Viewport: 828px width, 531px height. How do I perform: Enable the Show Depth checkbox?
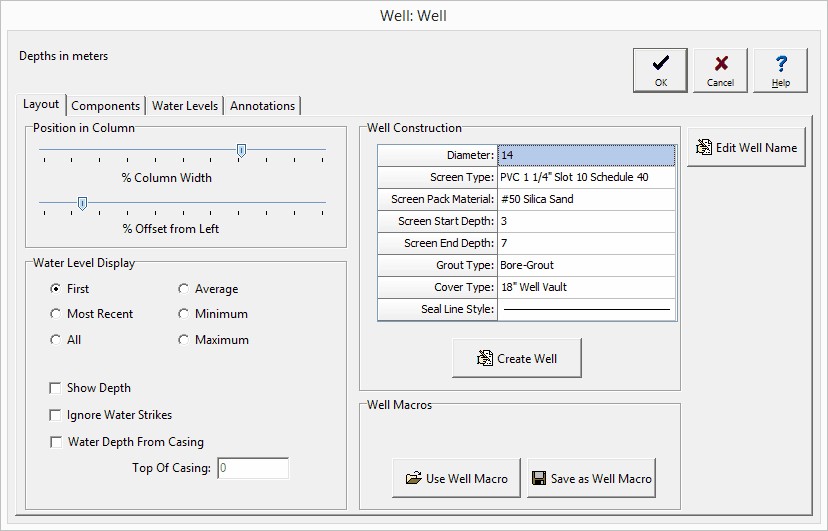(56, 388)
